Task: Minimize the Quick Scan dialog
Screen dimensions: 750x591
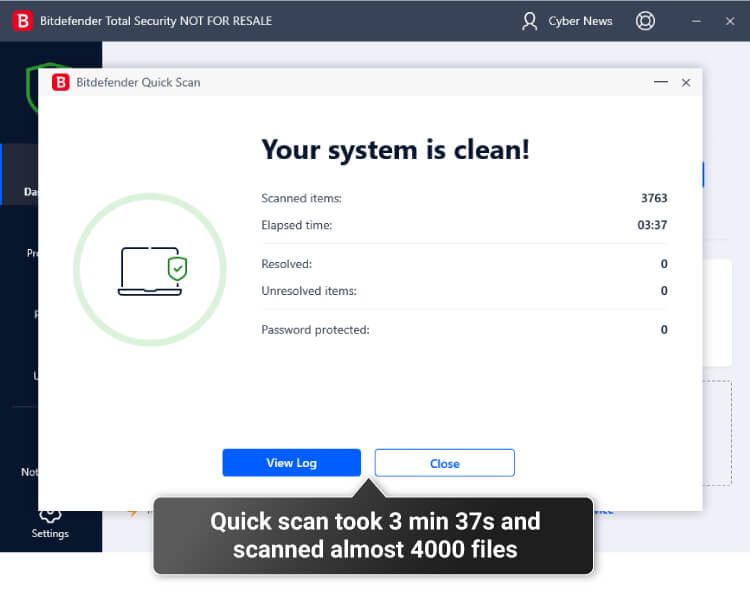Action: (x=661, y=82)
